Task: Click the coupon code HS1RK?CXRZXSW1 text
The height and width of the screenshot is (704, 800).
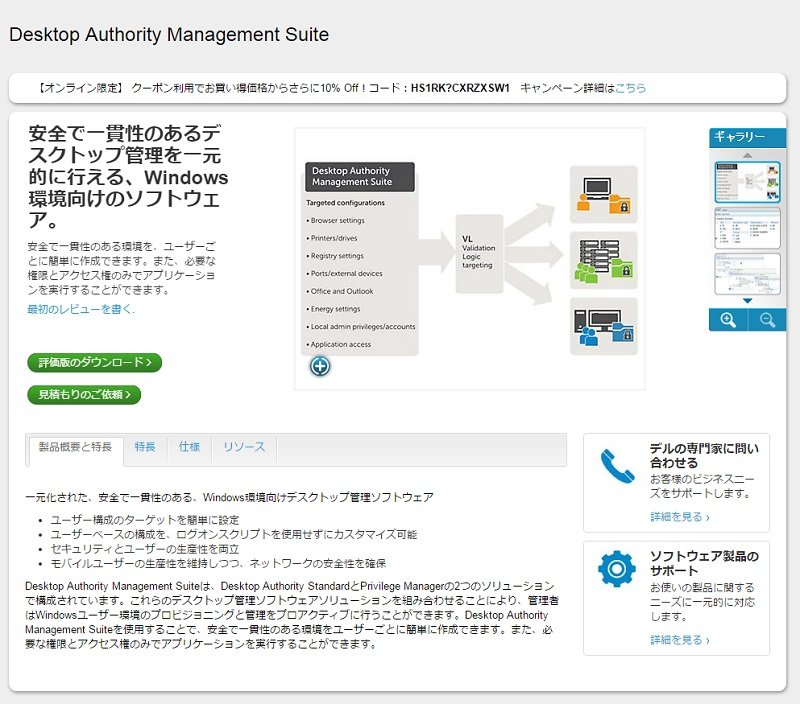Action: 460,88
